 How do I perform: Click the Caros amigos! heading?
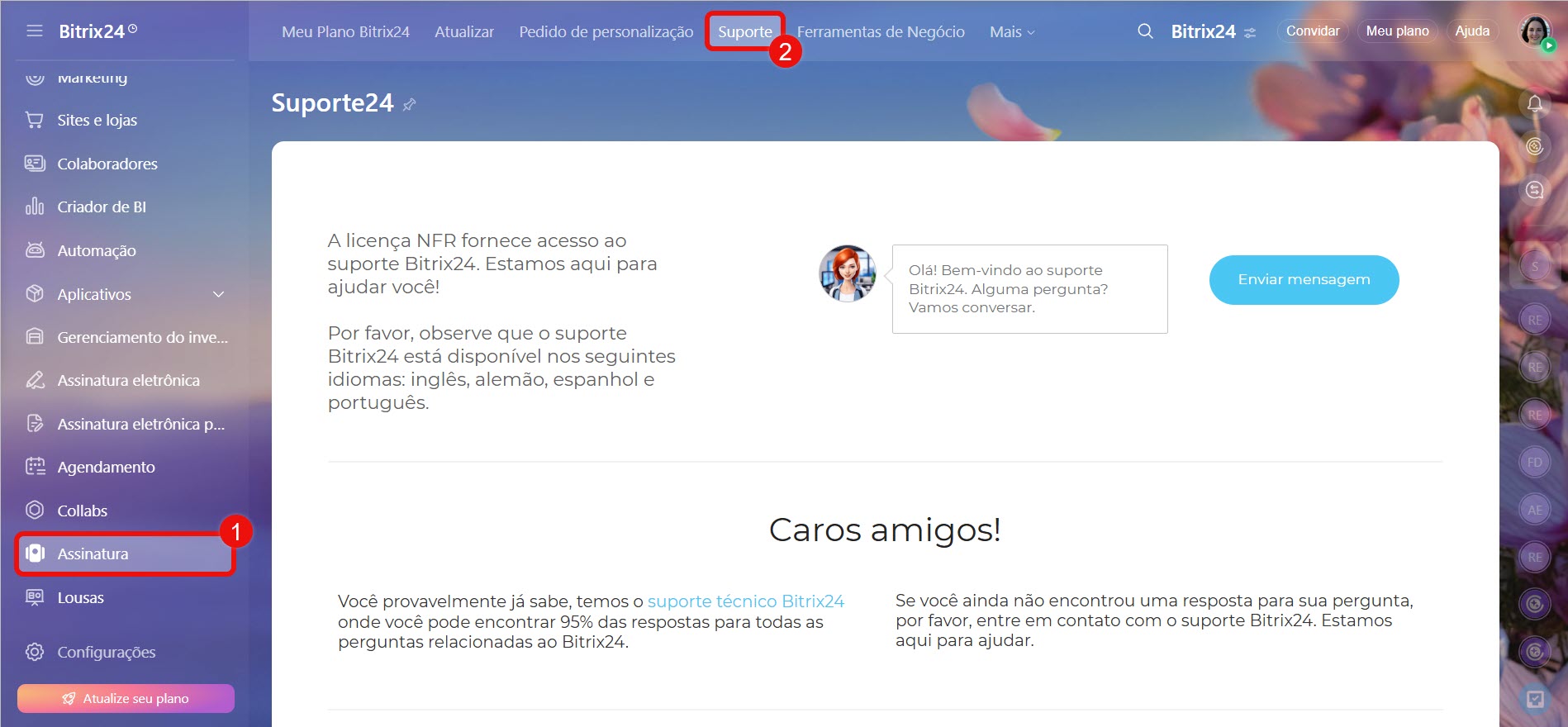coord(885,530)
